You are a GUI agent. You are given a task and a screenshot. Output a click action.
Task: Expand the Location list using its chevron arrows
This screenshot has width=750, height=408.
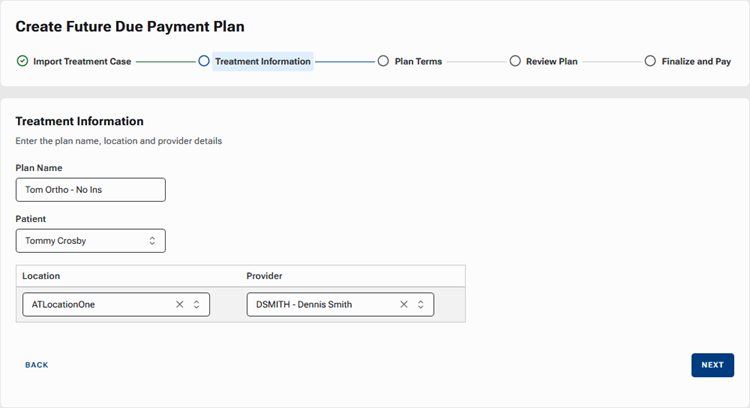(x=197, y=304)
